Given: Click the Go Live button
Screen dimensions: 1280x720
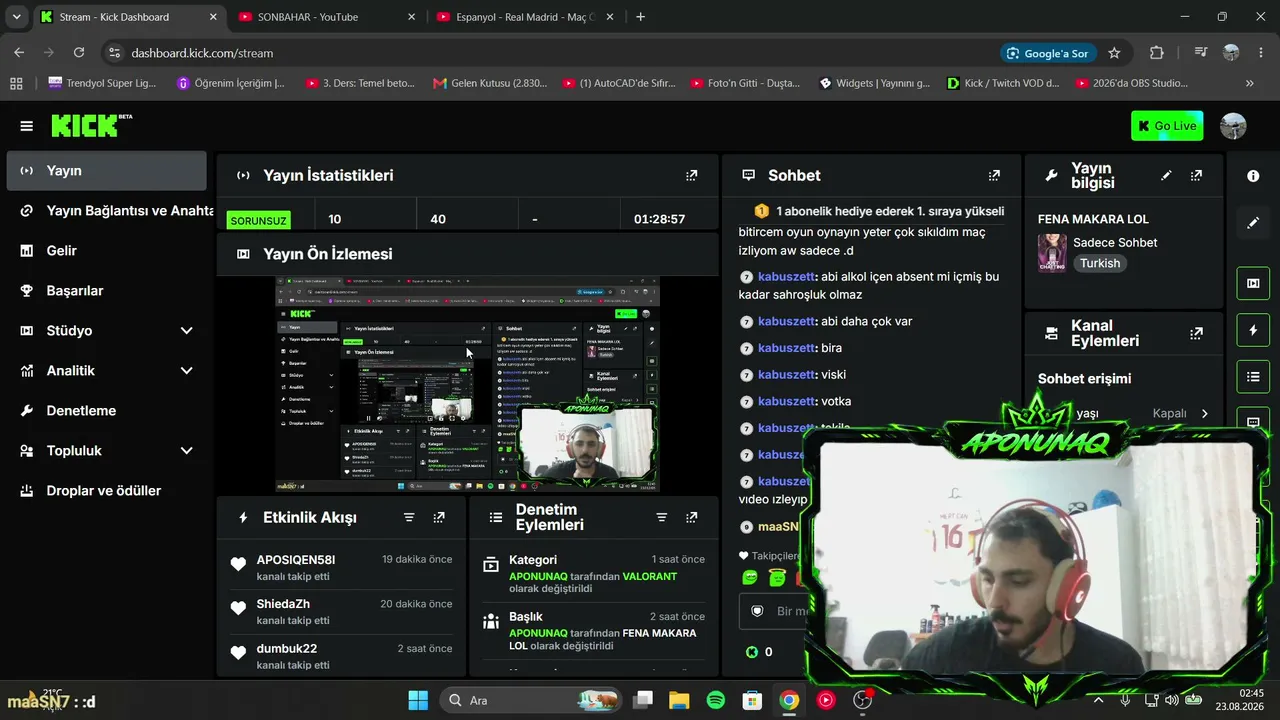Looking at the screenshot, I should pos(1167,126).
